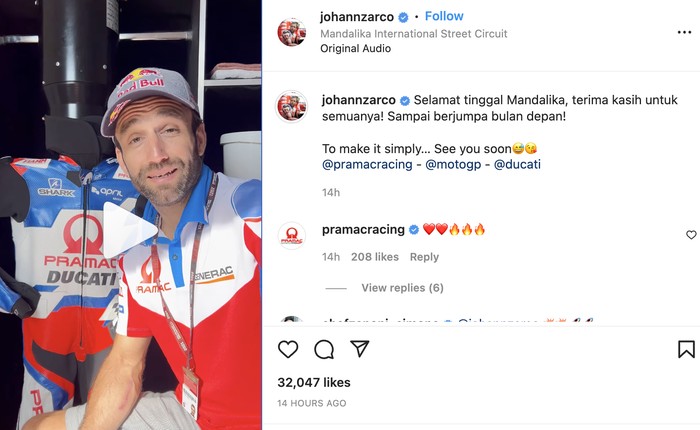Open the pramacracing avatar

292,235
